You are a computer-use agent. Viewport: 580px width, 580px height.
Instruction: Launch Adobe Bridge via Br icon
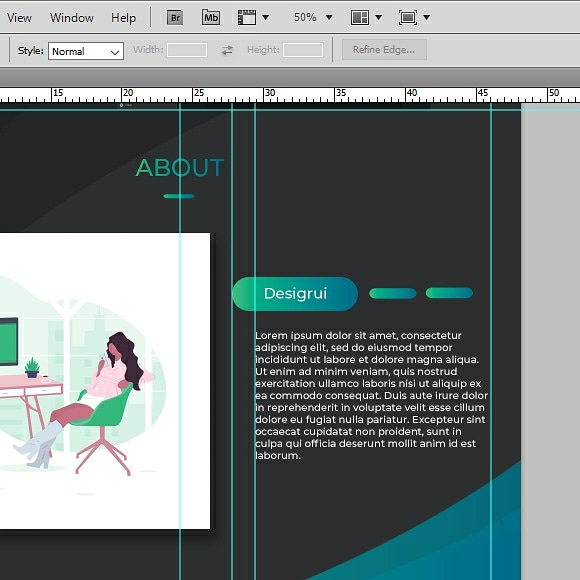pyautogui.click(x=175, y=17)
